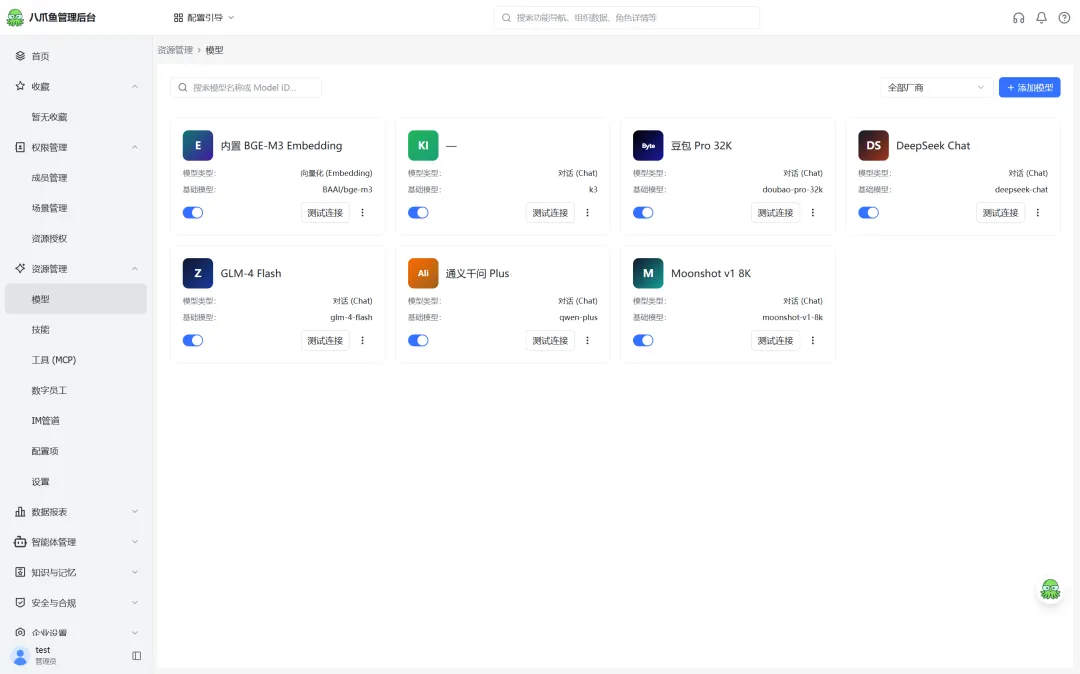1080x674 pixels.
Task: Toggle the 通义千问 Plus model switch
Action: click(418, 340)
